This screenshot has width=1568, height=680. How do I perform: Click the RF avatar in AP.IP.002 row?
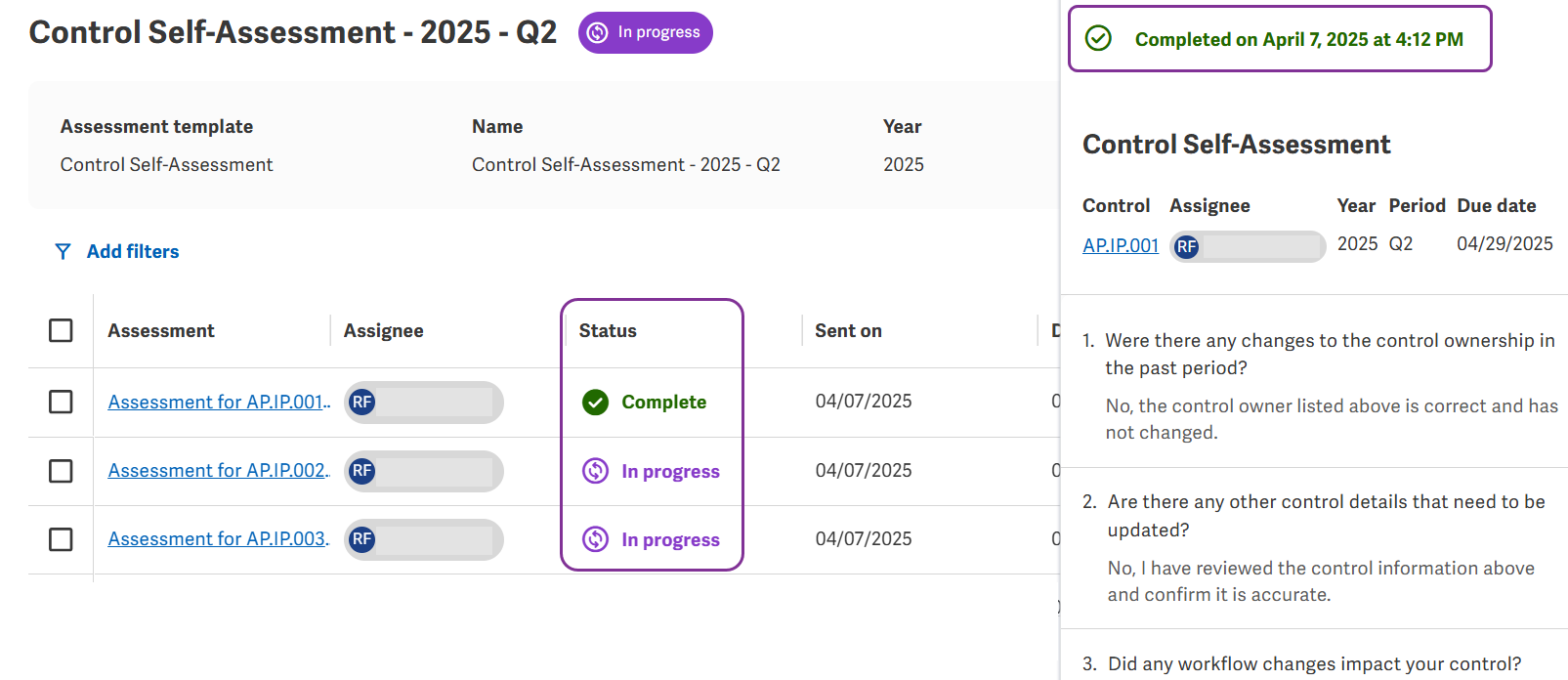point(361,471)
